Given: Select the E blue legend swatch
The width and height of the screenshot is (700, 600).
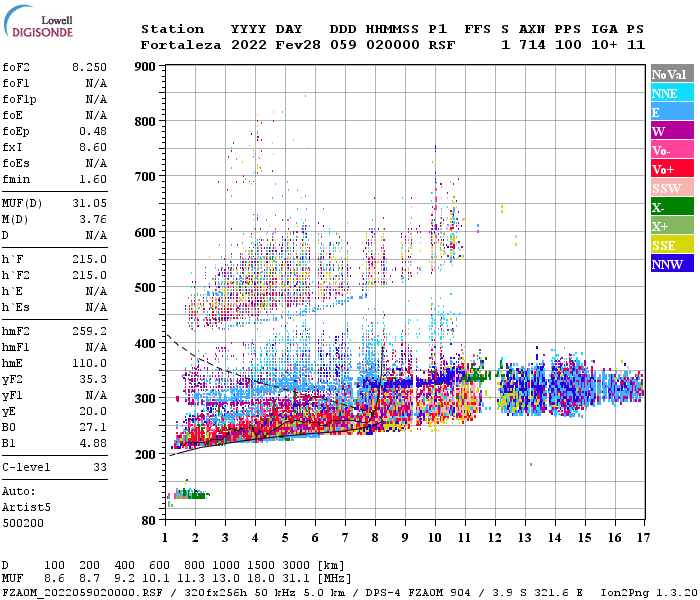Looking at the screenshot, I should click(672, 112).
